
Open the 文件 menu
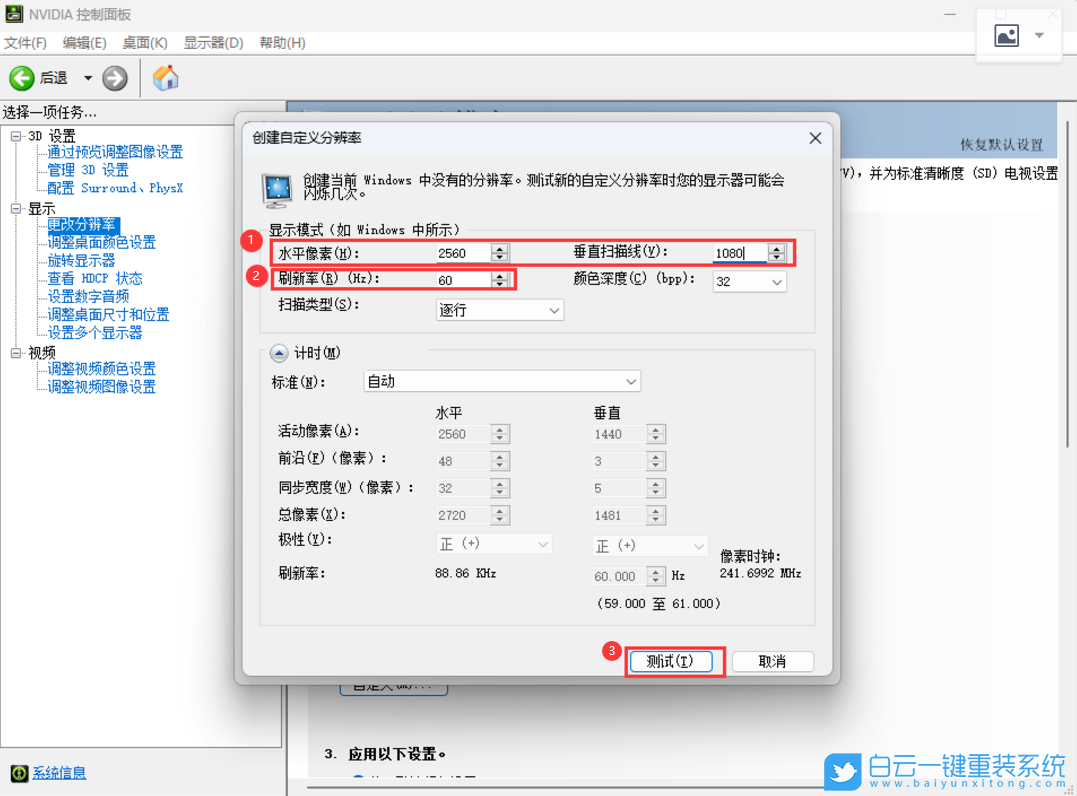(24, 43)
